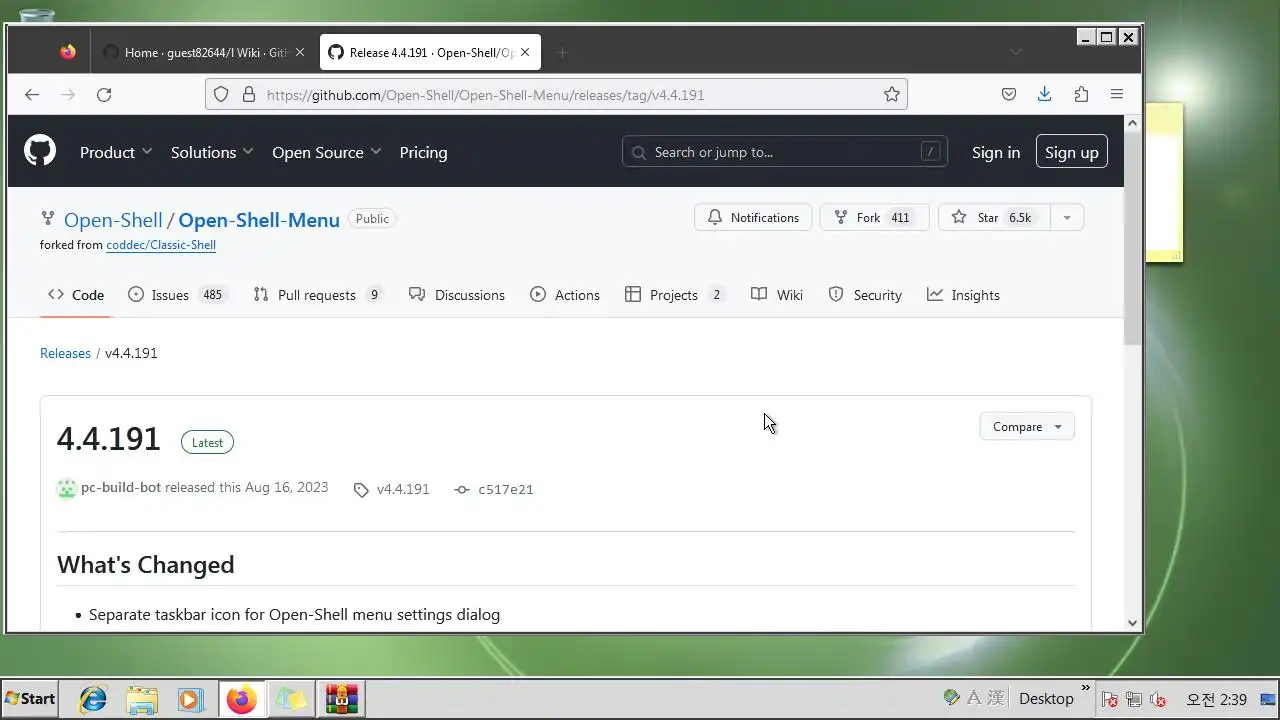Click the commit icon beside c517e21
1280x720 pixels.
point(461,490)
